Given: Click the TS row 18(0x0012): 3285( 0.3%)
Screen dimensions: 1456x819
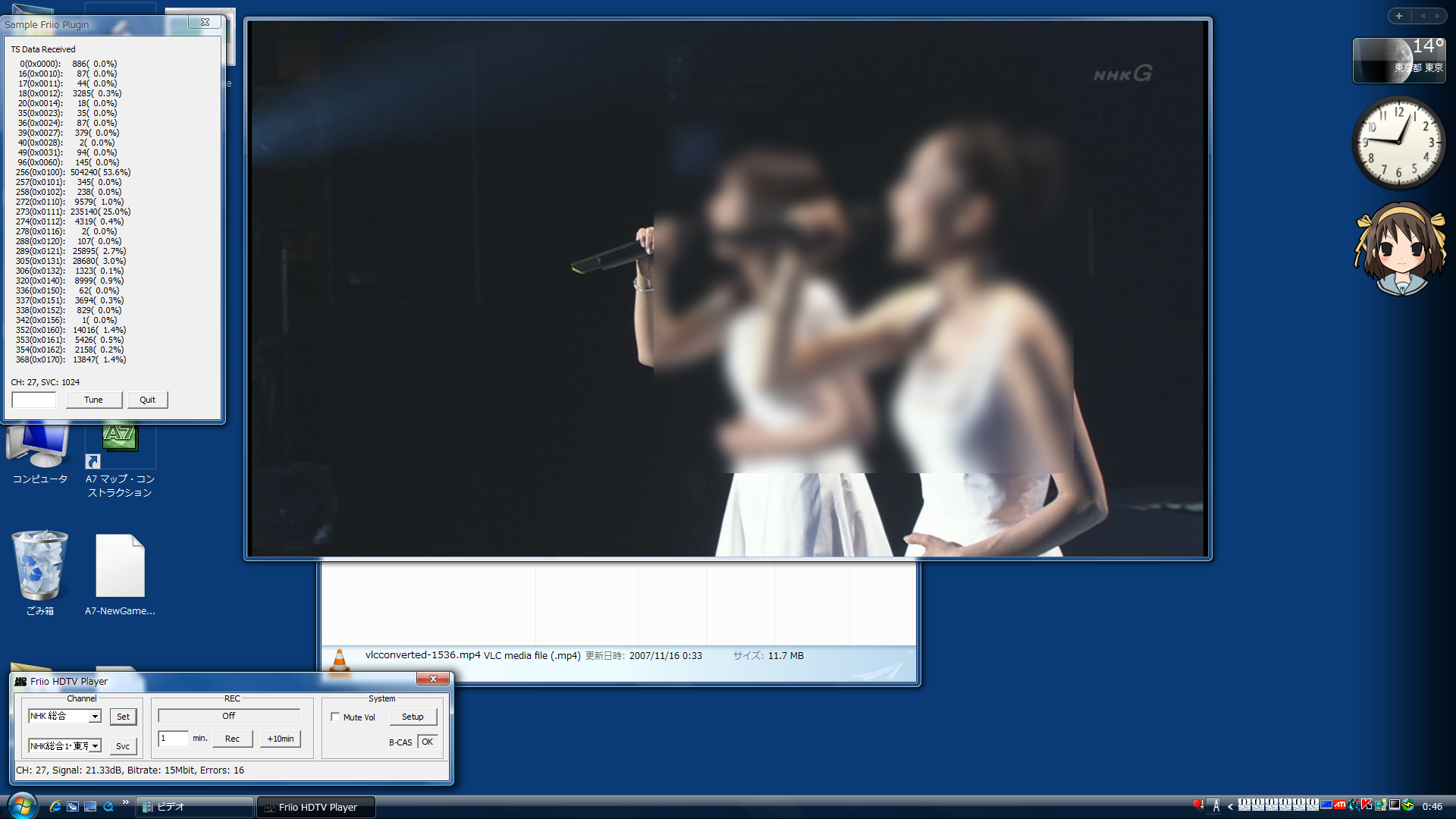Looking at the screenshot, I should pos(70,93).
